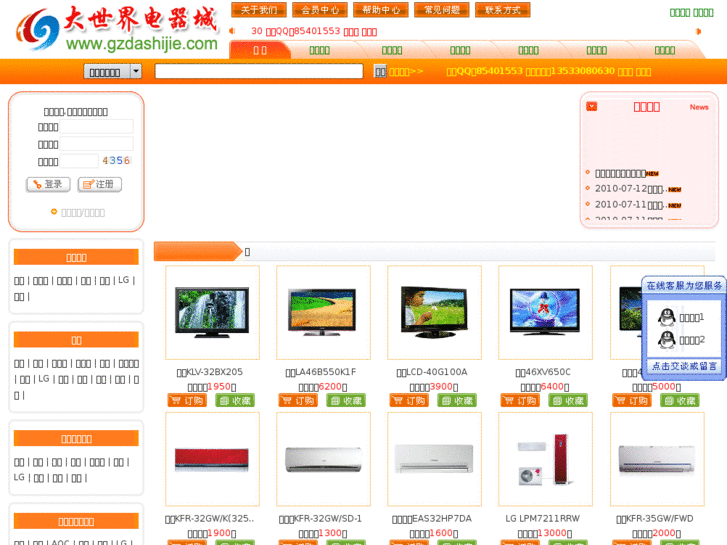Image resolution: width=727 pixels, height=545 pixels.
Task: Click LG in the first brand category box
Action: (x=123, y=280)
